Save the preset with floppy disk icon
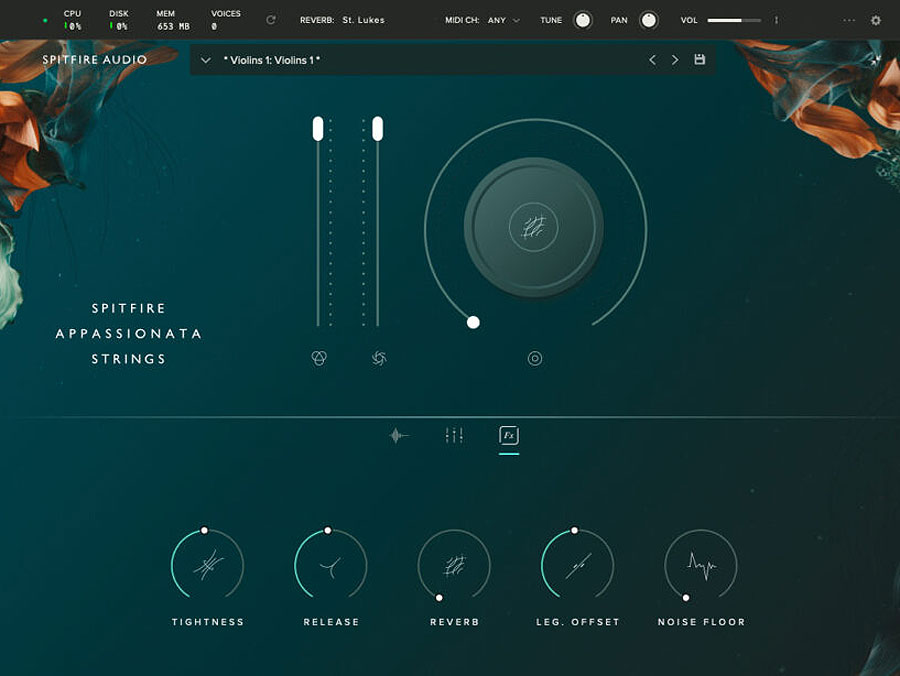 tap(699, 59)
